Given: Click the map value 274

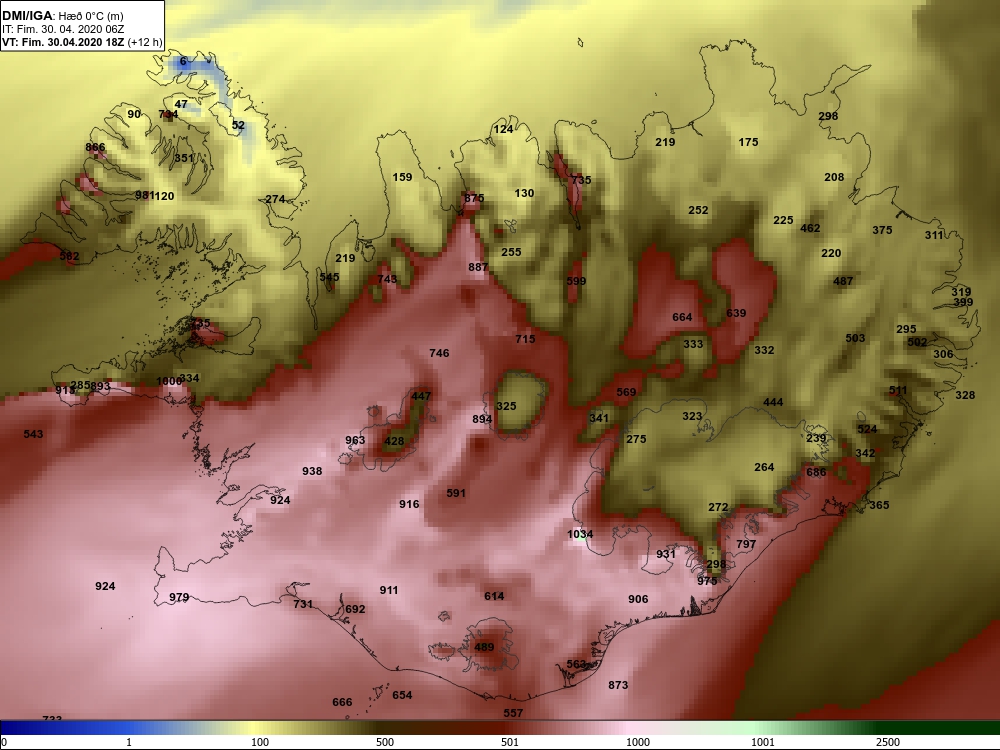Looking at the screenshot, I should pos(275,199).
